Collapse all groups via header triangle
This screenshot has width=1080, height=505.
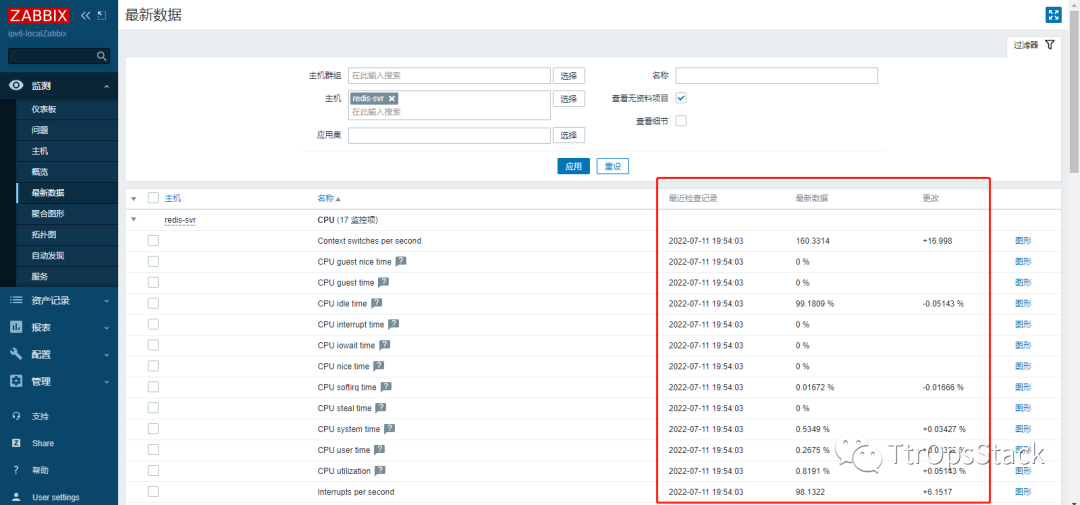(x=134, y=198)
